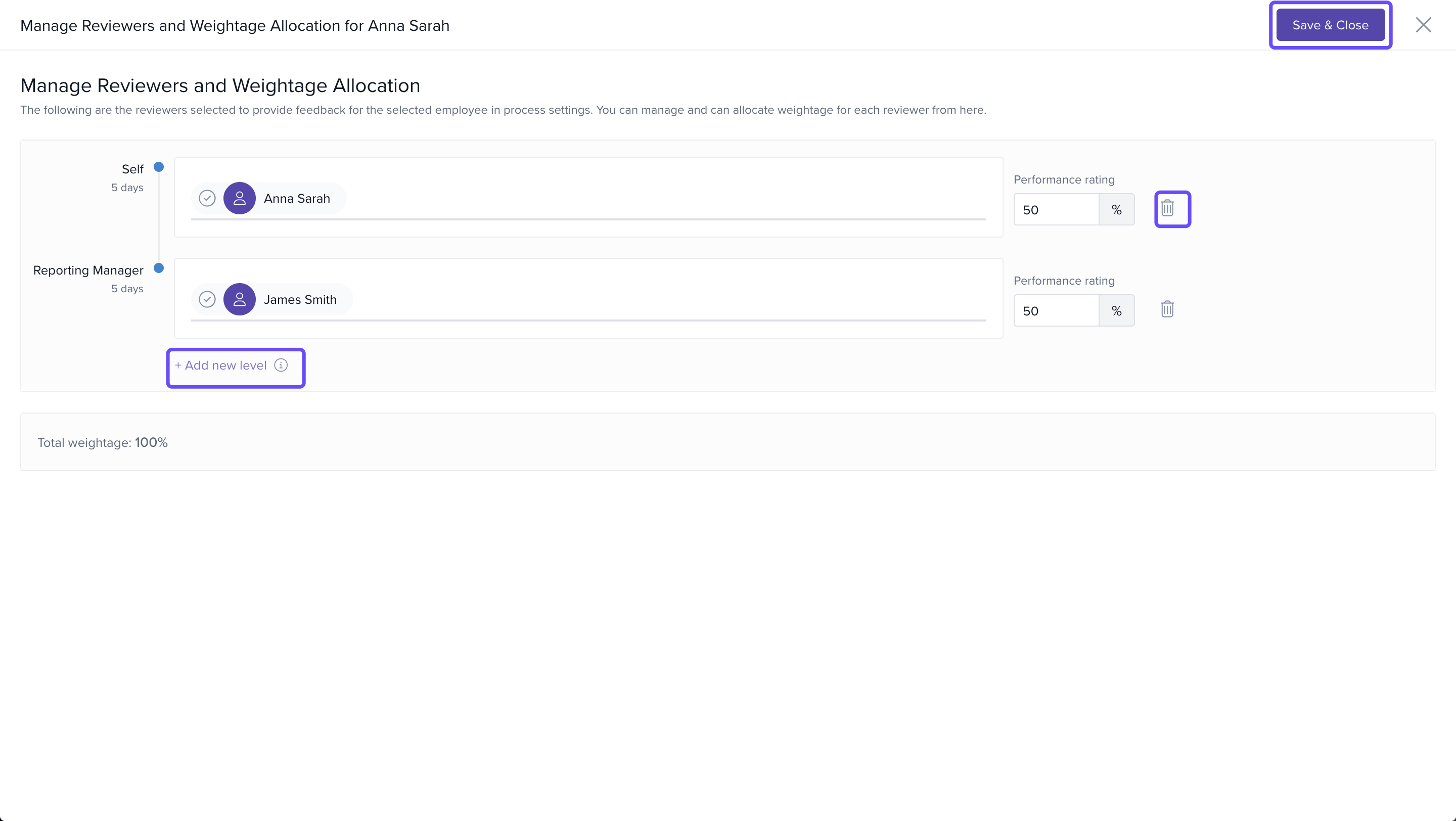Delete the Self reviewer row

(1167, 208)
